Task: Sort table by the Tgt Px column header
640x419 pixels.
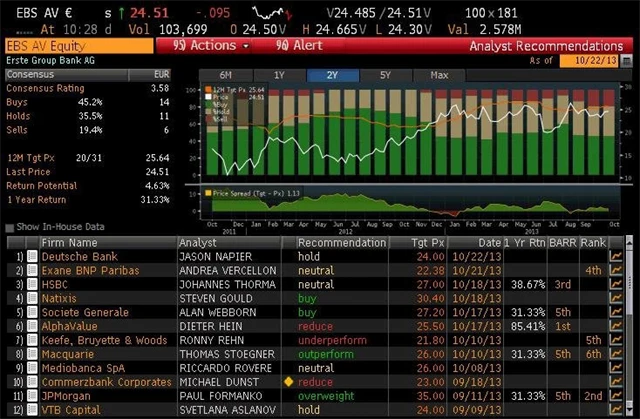Action: click(426, 242)
